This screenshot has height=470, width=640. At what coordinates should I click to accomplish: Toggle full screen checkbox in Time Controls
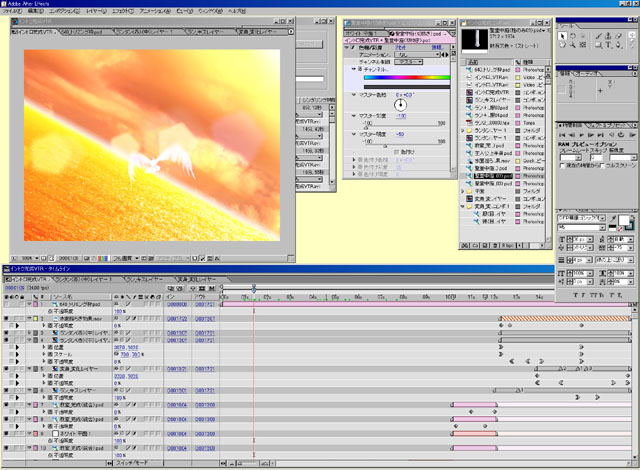click(602, 166)
